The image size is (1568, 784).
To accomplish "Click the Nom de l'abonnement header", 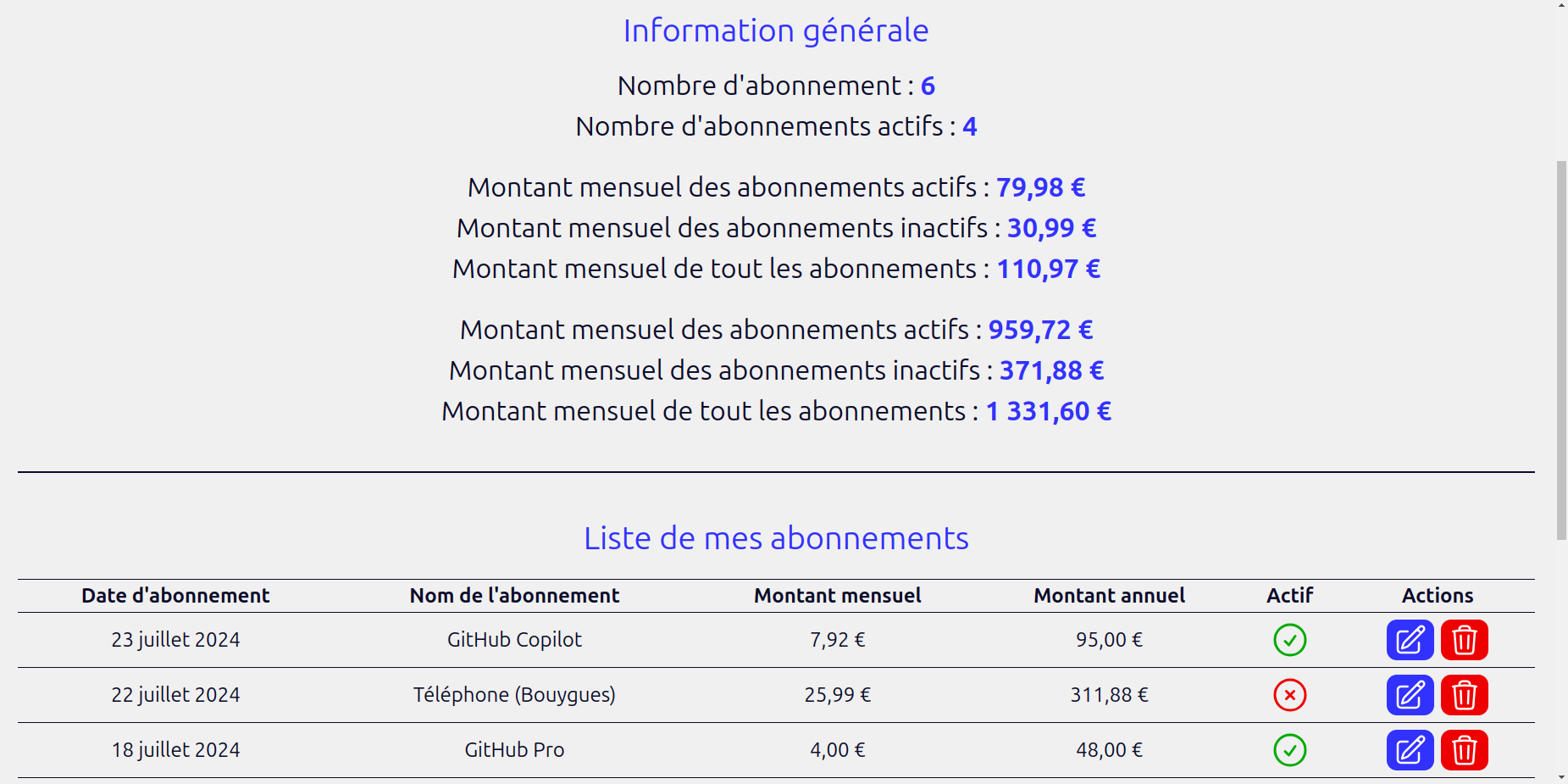I will tap(513, 595).
